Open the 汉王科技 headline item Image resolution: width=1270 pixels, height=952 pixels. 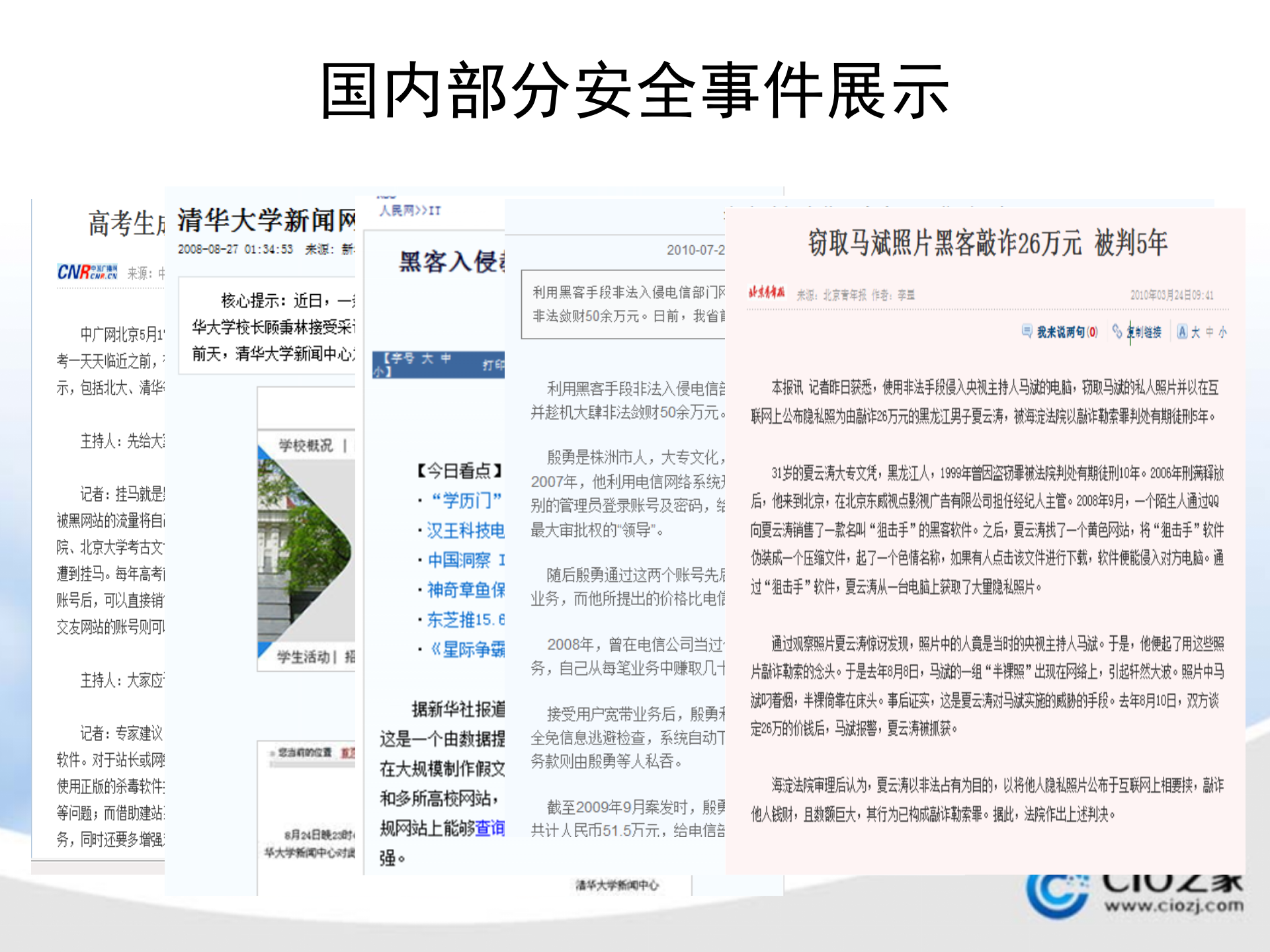[x=466, y=530]
